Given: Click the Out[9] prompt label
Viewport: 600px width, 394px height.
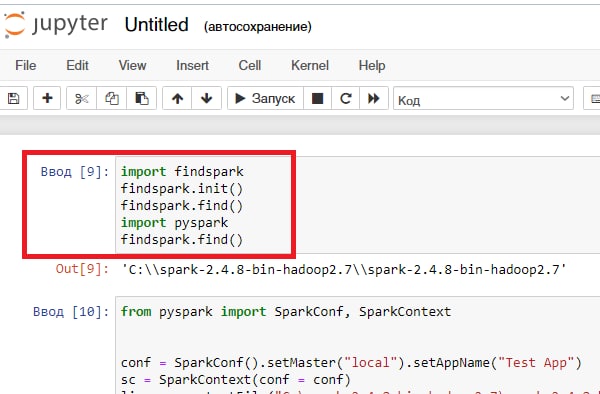Looking at the screenshot, I should pos(82,269).
